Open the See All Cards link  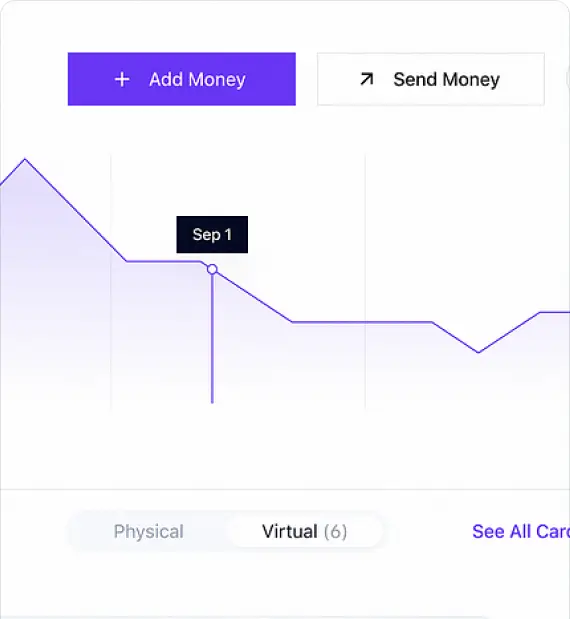[521, 531]
